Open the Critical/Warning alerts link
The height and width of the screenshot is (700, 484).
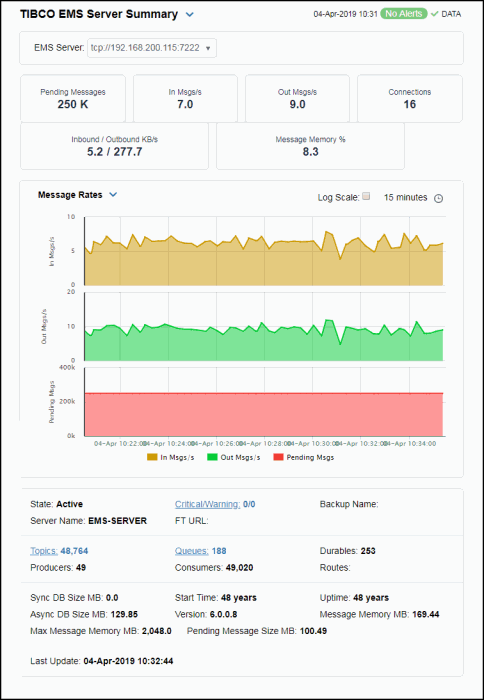[208, 504]
